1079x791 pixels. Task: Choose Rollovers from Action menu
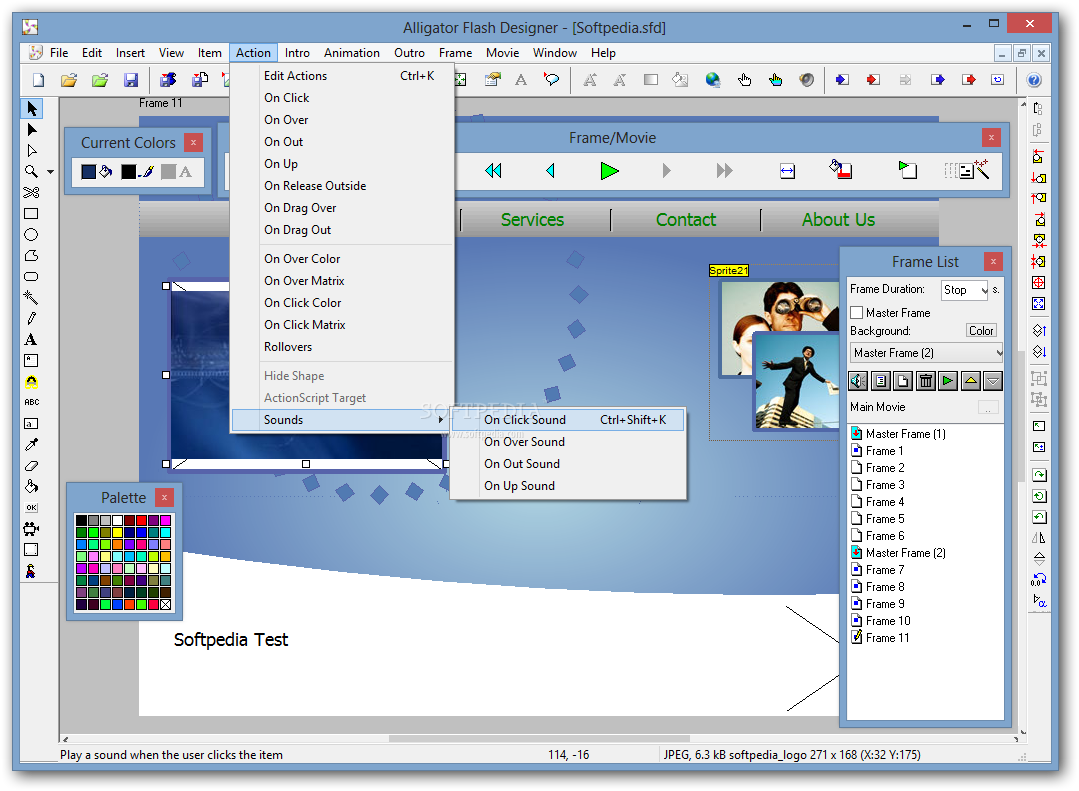point(343,347)
